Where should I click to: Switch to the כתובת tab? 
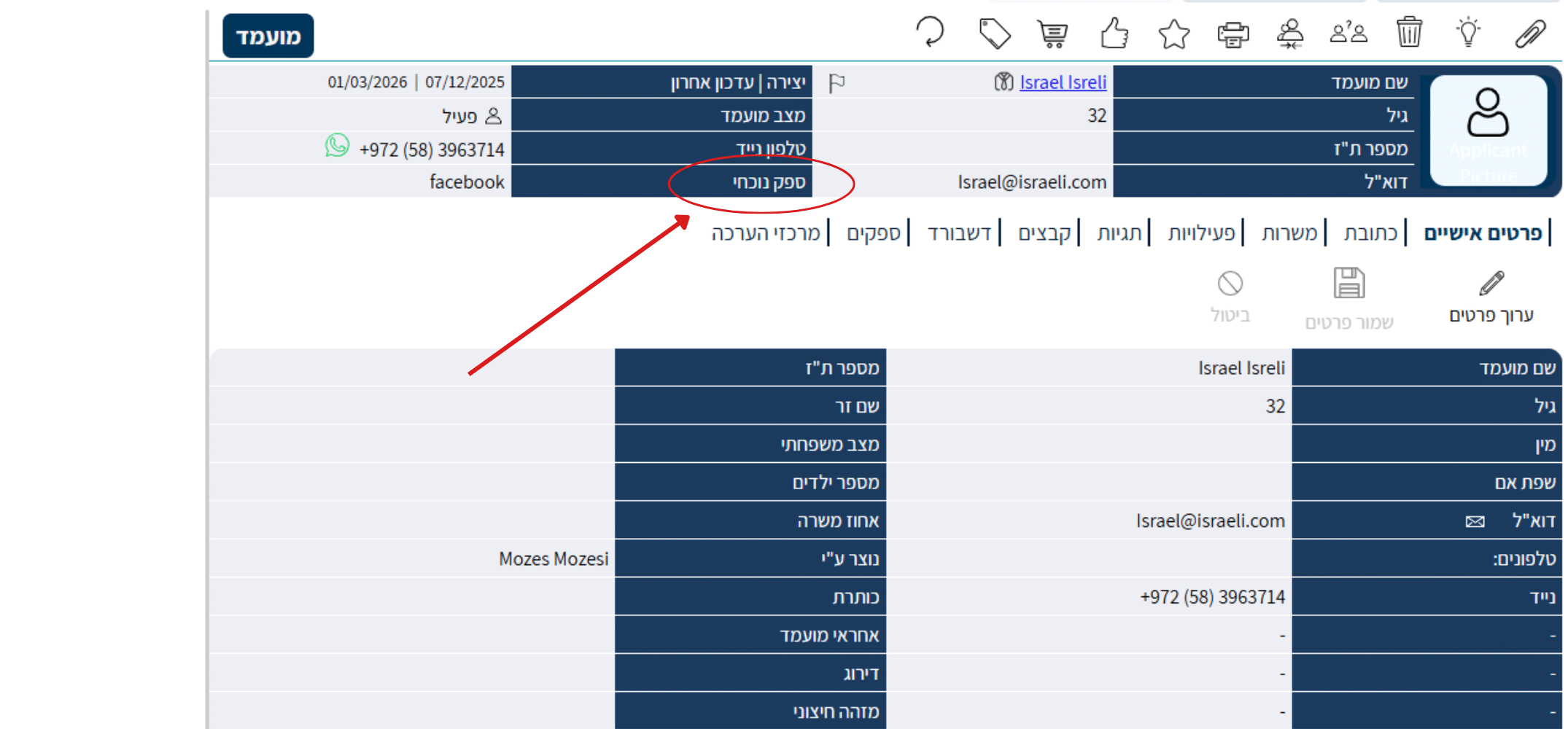pyautogui.click(x=1370, y=233)
